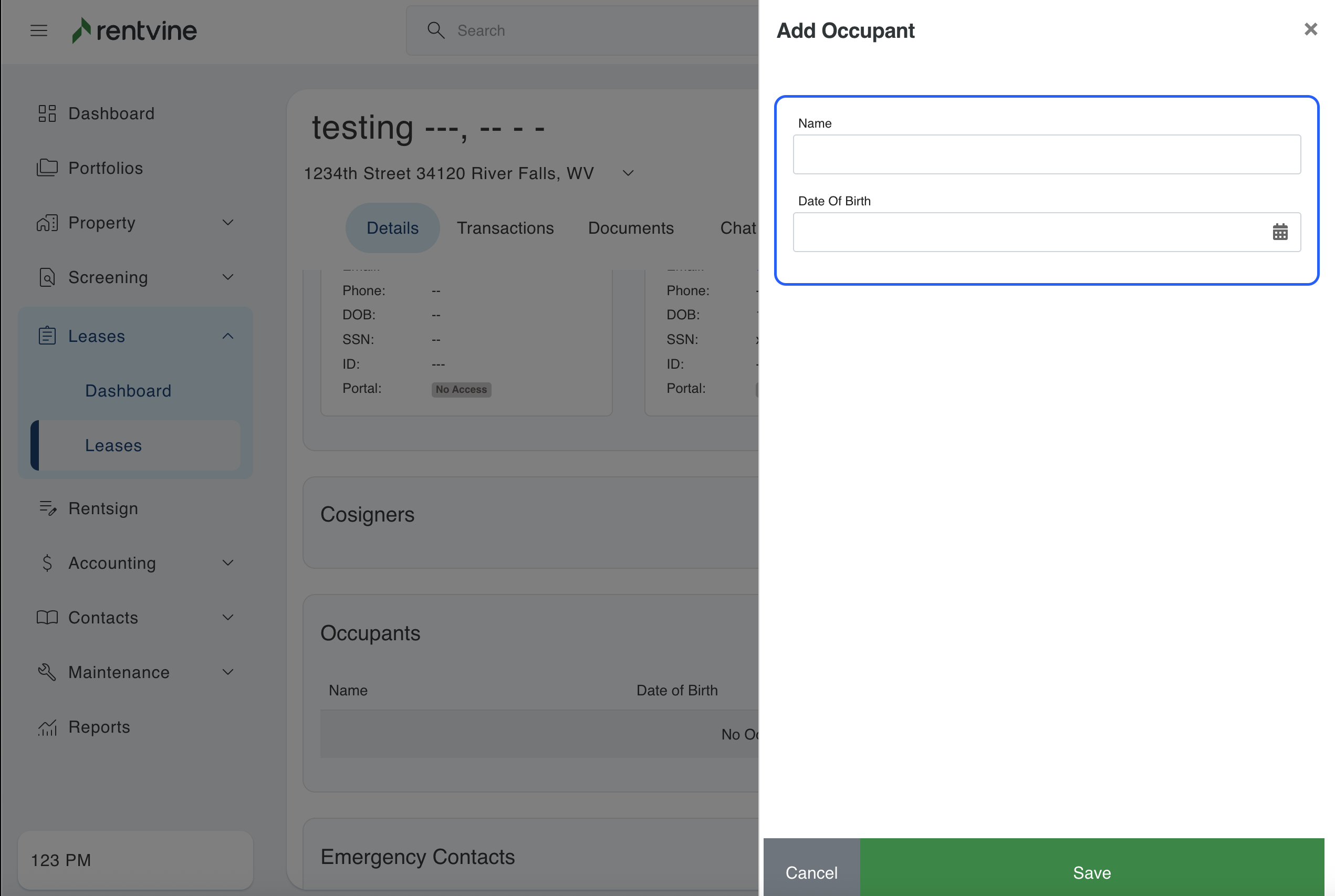Click the Rentsign pen icon

pyautogui.click(x=47, y=508)
